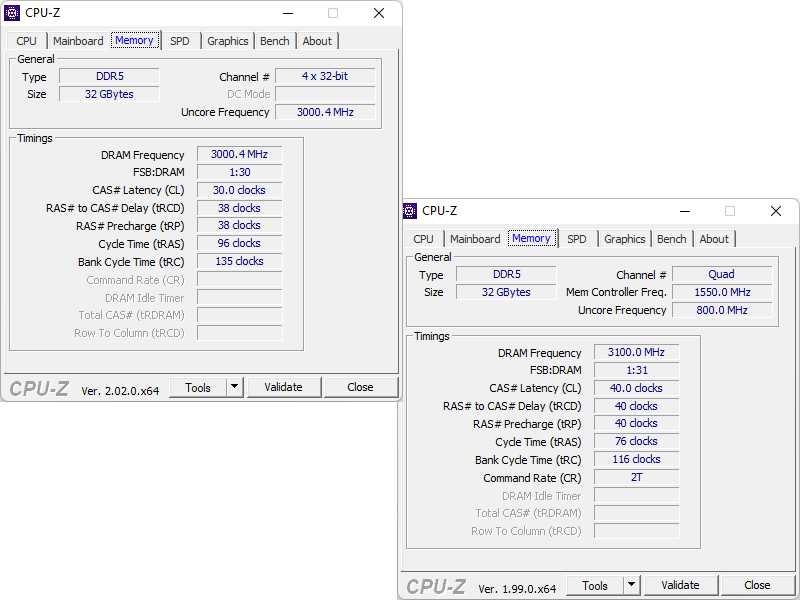Viewport: 800px width, 600px height.
Task: Click the Channel # field showing 4 x 32-bit
Action: coord(326,77)
